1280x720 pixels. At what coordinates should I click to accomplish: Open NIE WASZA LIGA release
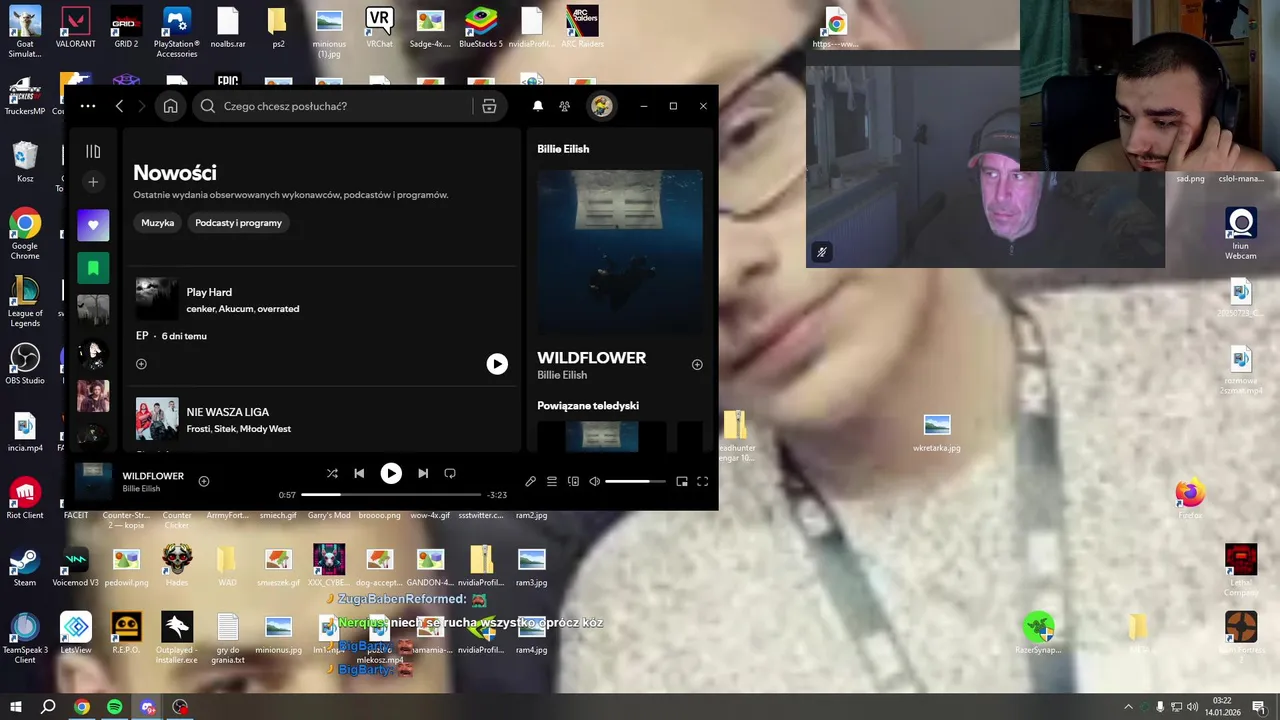pyautogui.click(x=227, y=412)
